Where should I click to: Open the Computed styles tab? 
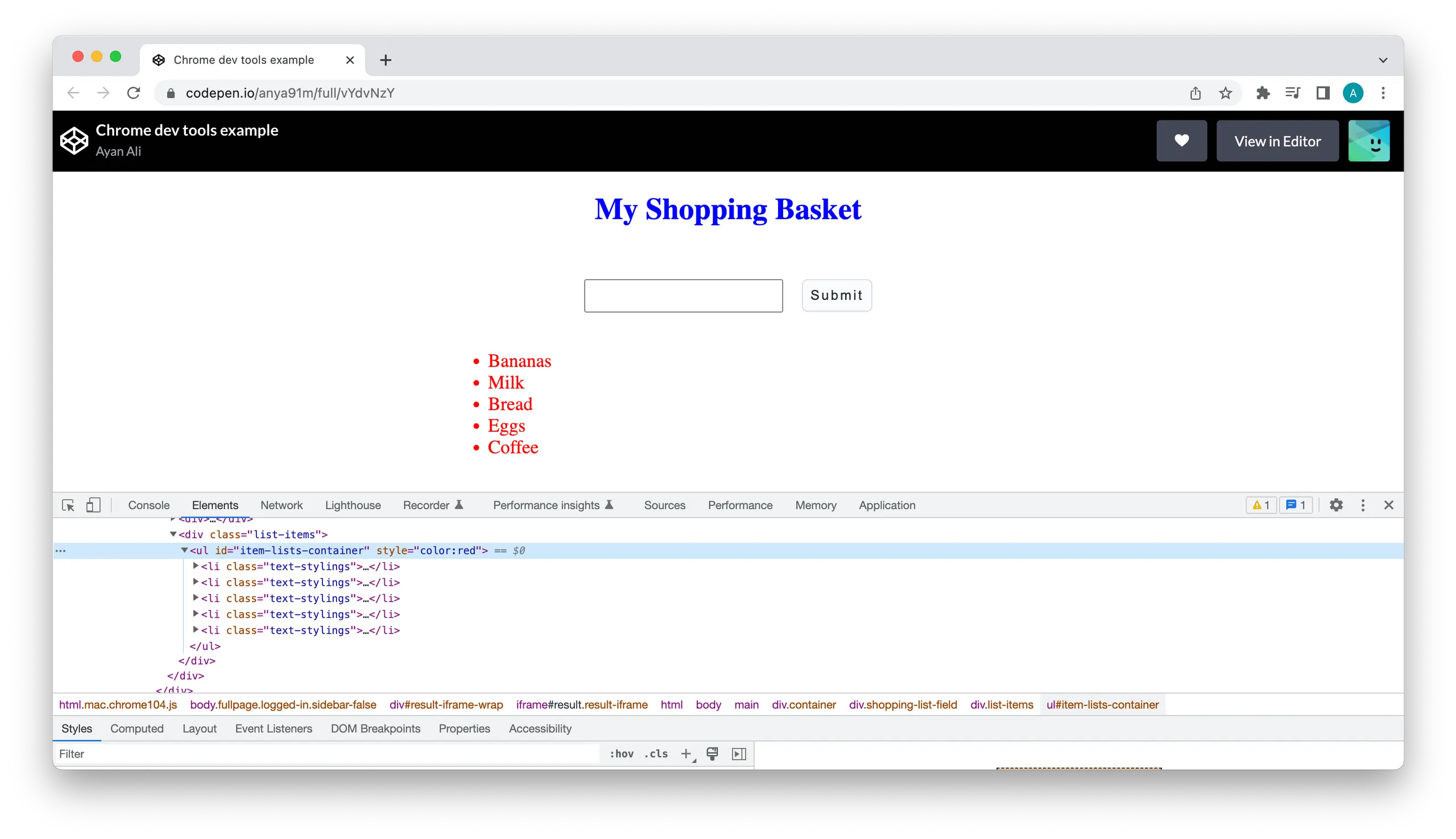[x=136, y=728]
